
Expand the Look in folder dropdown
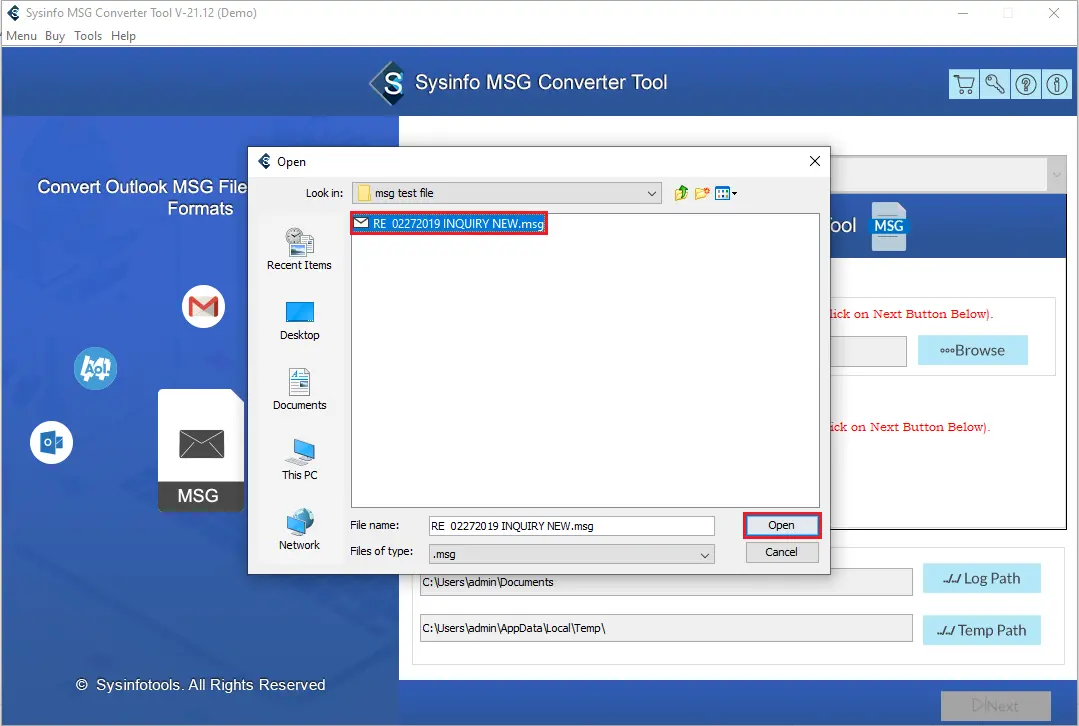(x=652, y=193)
